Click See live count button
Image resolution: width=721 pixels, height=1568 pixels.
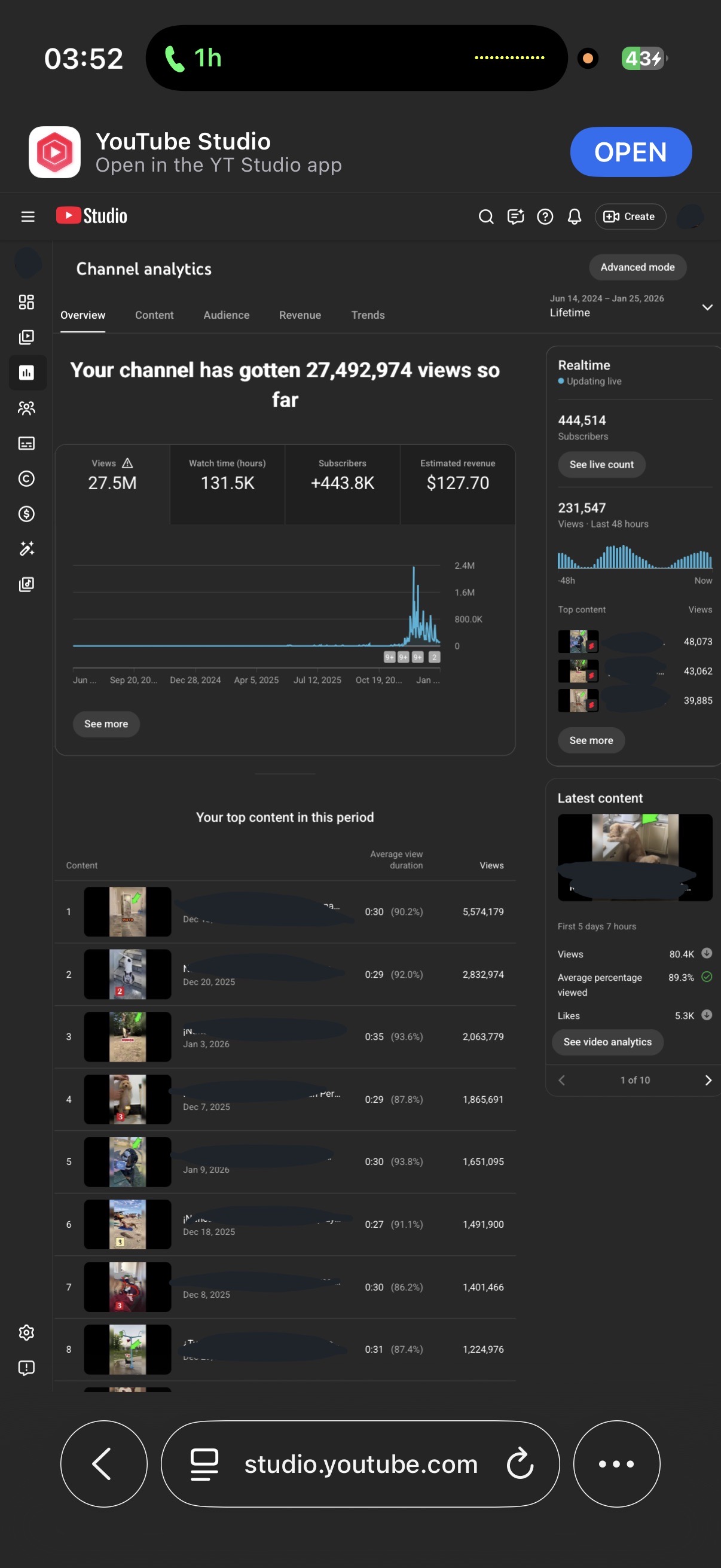coord(601,465)
